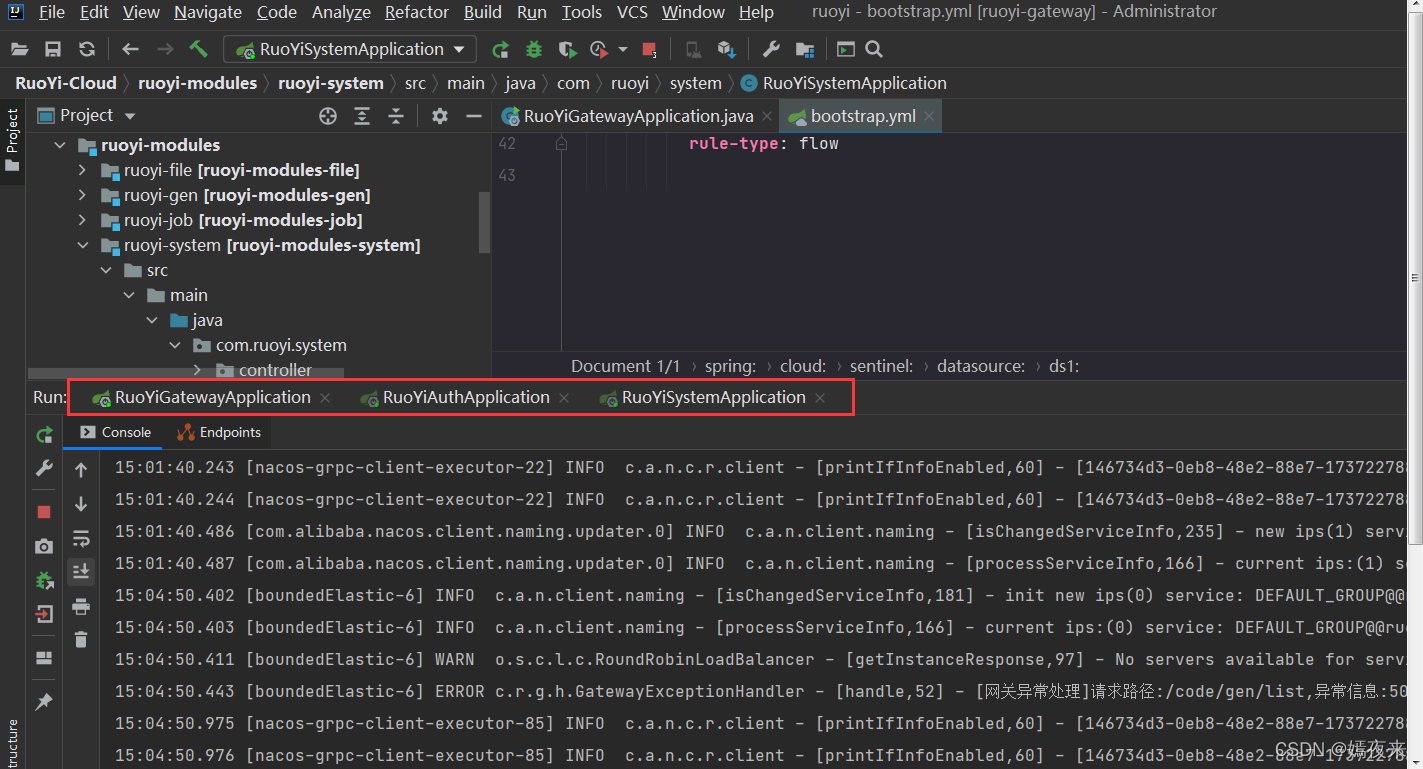
Task: Open the Project Structure toolbar icon
Action: (x=805, y=49)
